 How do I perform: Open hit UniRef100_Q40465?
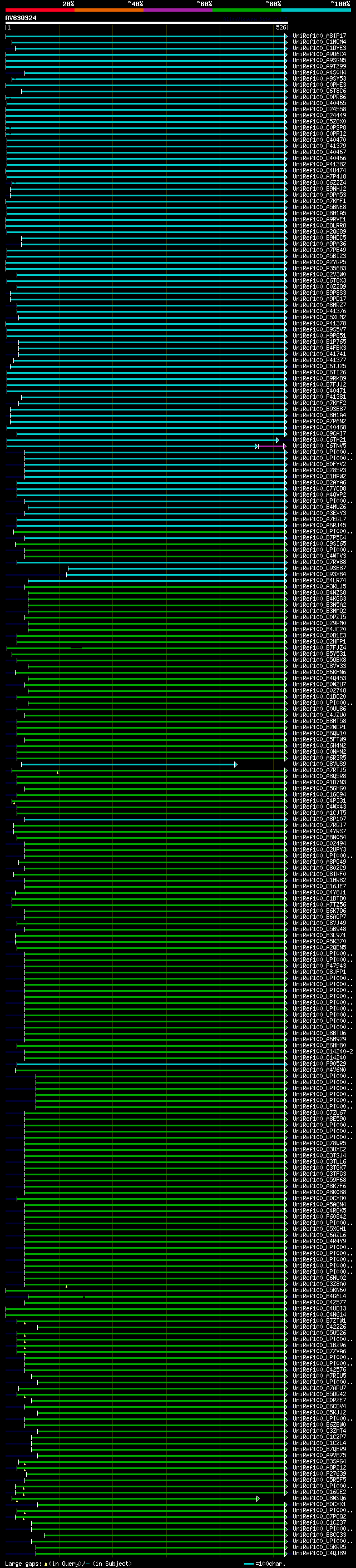click(319, 103)
